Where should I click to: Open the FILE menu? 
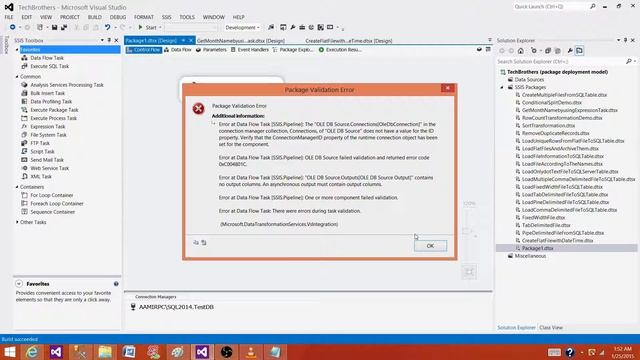tap(9, 17)
